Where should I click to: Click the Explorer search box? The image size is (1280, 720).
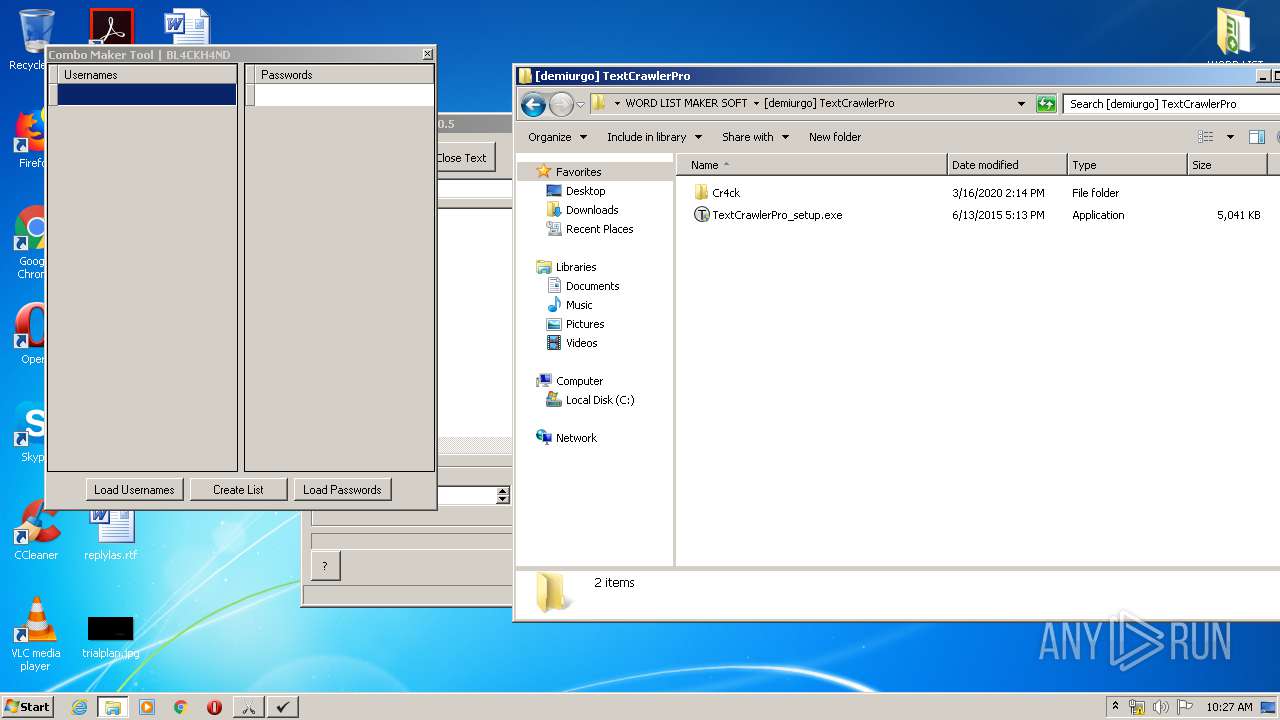(x=1170, y=103)
